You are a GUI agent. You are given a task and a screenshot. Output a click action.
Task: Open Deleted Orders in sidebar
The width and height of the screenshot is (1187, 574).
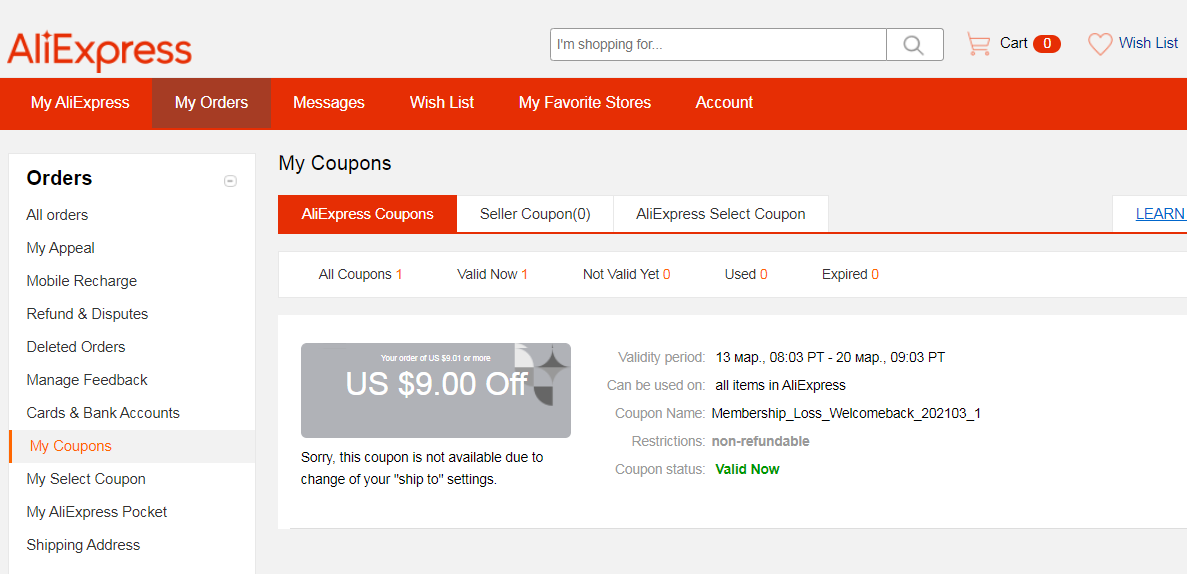coord(76,347)
